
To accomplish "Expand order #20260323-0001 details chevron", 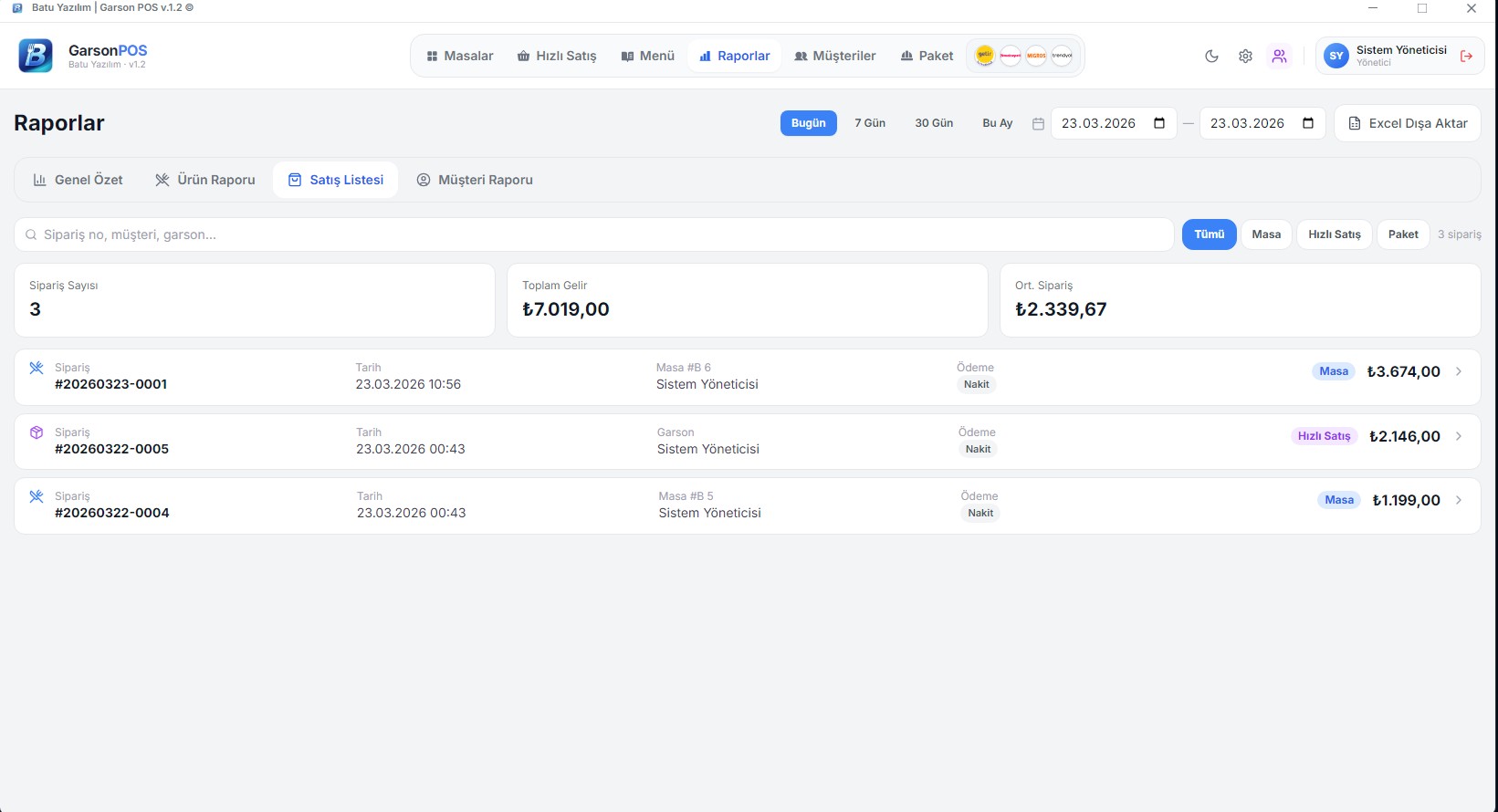I will tap(1459, 371).
